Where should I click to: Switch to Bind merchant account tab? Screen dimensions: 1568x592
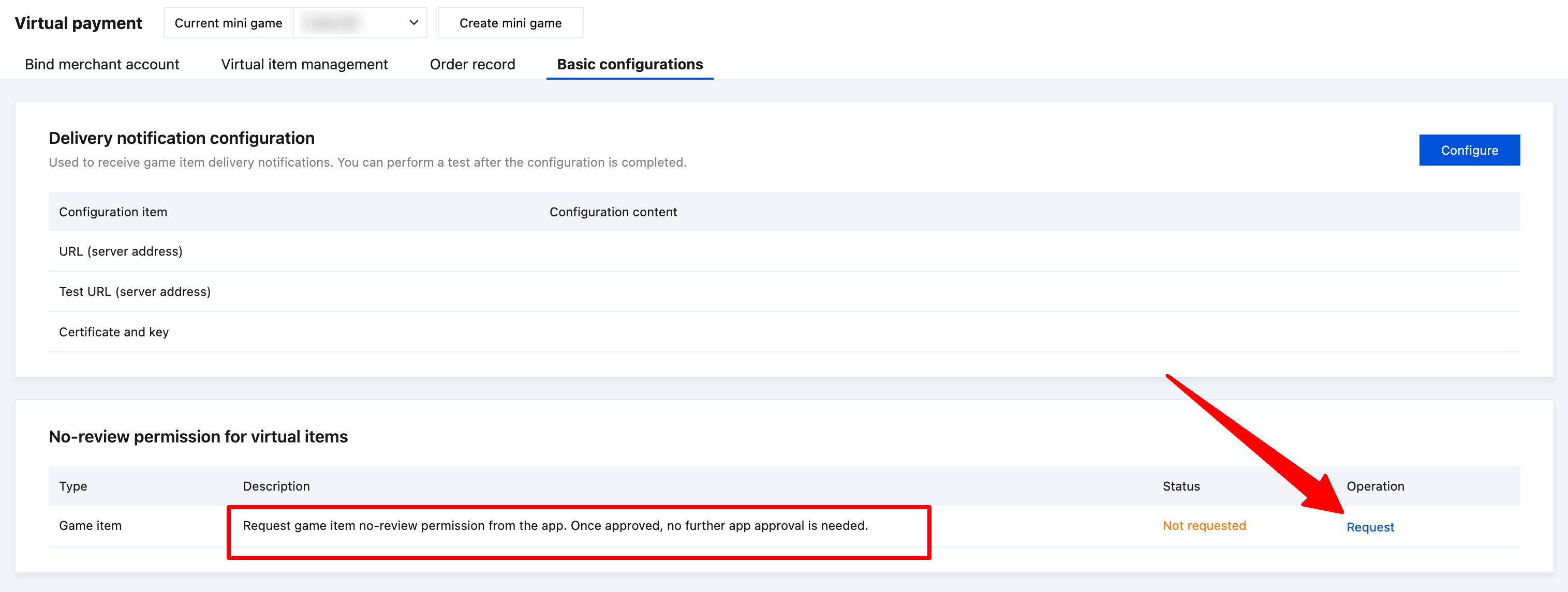[101, 65]
